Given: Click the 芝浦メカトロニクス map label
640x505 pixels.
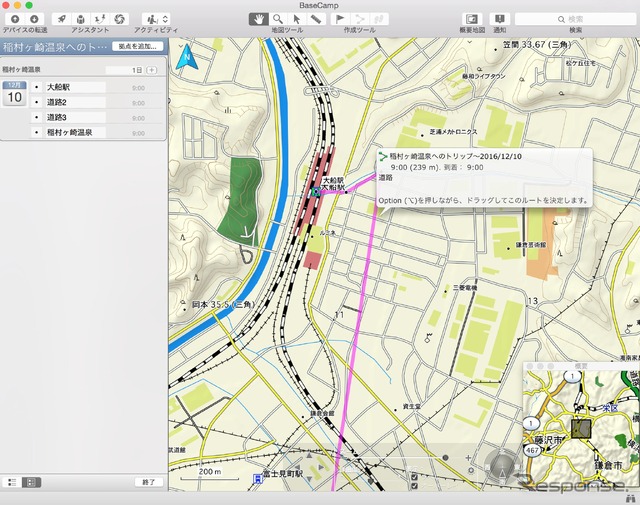Looking at the screenshot, I should click(453, 132).
